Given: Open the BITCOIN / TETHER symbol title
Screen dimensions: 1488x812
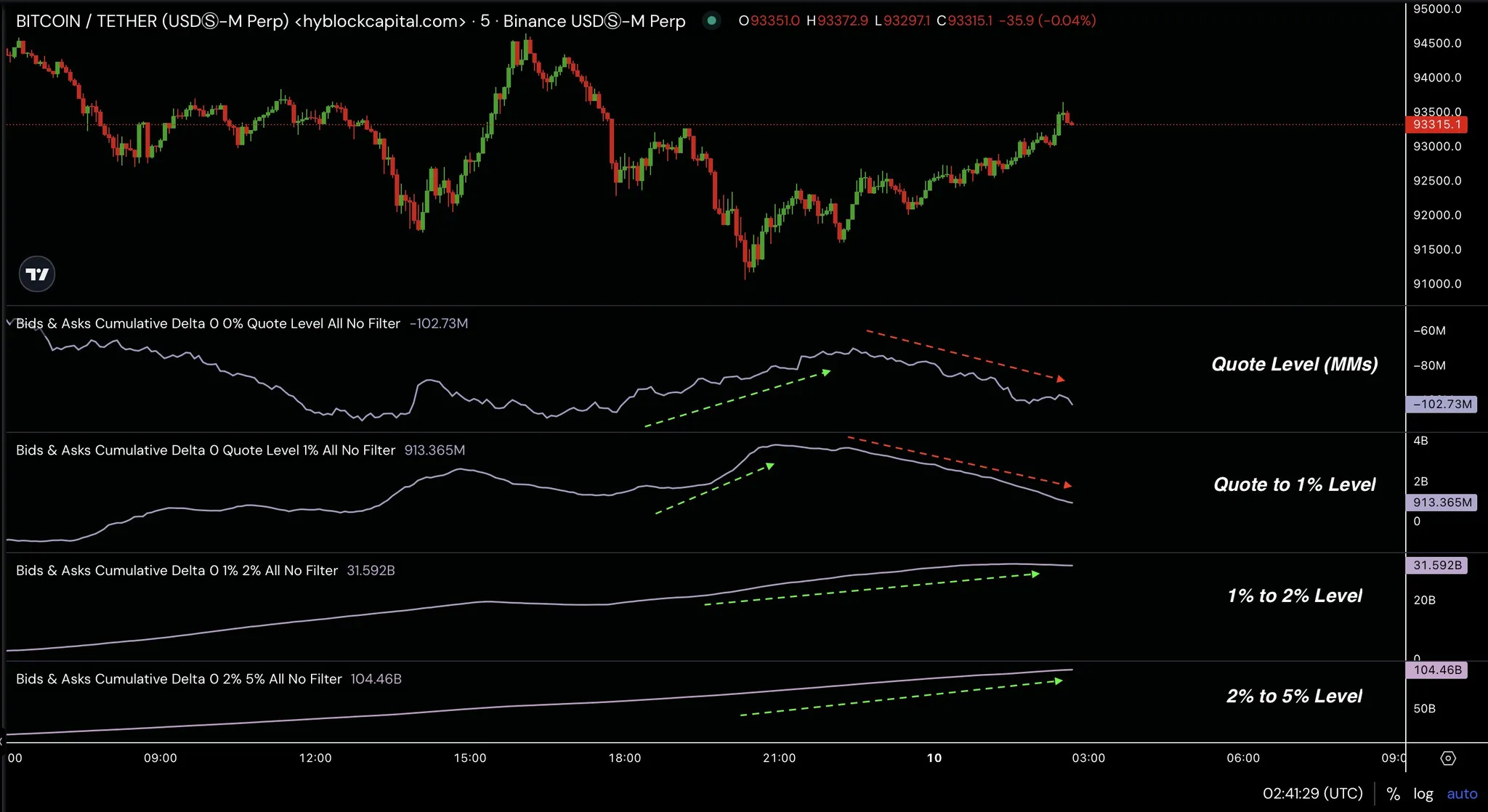Looking at the screenshot, I should pyautogui.click(x=240, y=21).
